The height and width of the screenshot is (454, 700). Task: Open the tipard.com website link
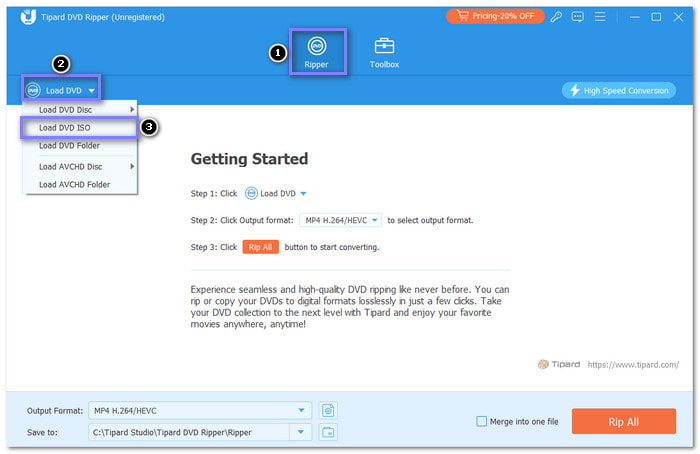633,365
